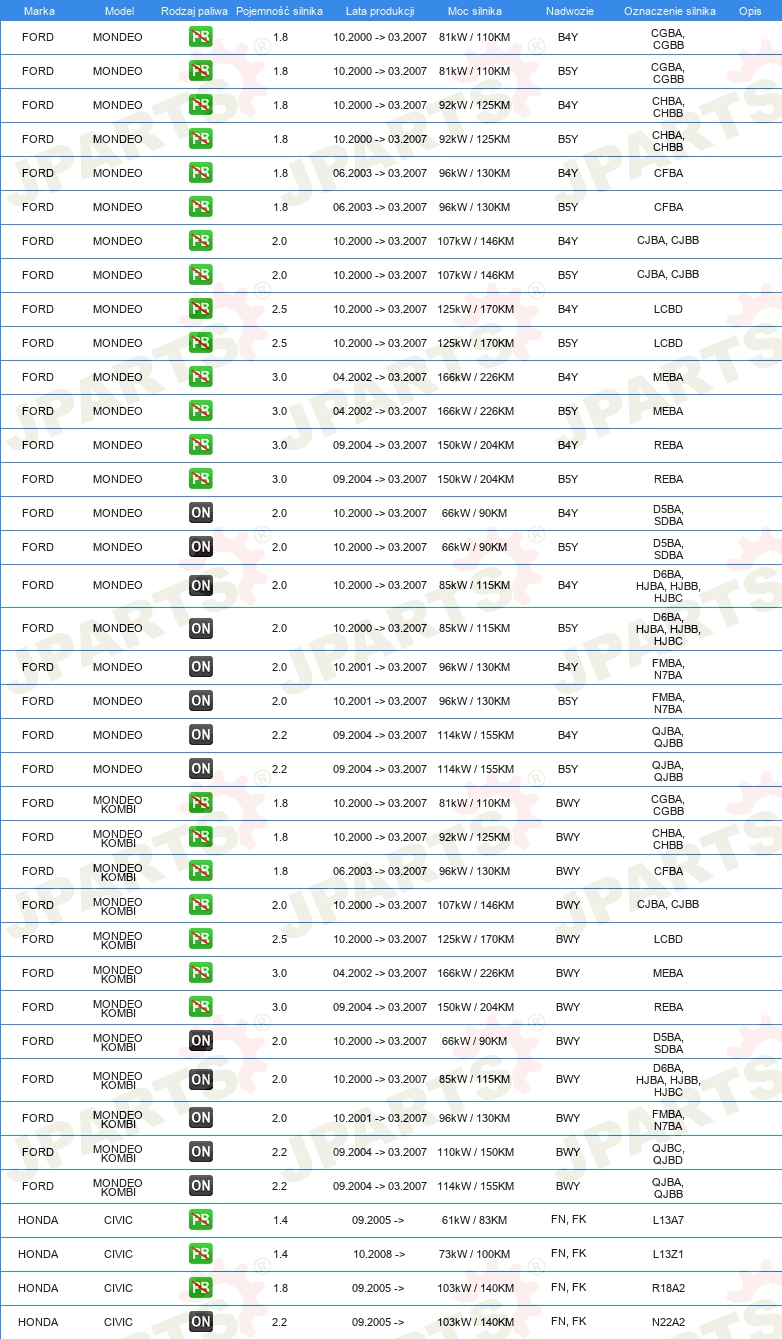Screen dimensions: 782x1339
Task: Click PB fuel icon in Mondeo 81kW B5Y row
Action: [201, 72]
